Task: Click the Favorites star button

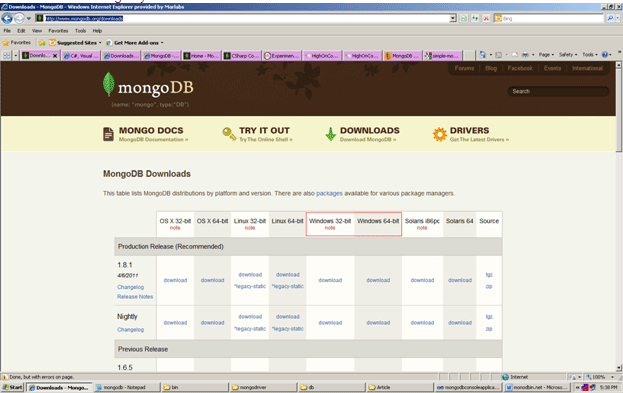Action: pos(17,43)
